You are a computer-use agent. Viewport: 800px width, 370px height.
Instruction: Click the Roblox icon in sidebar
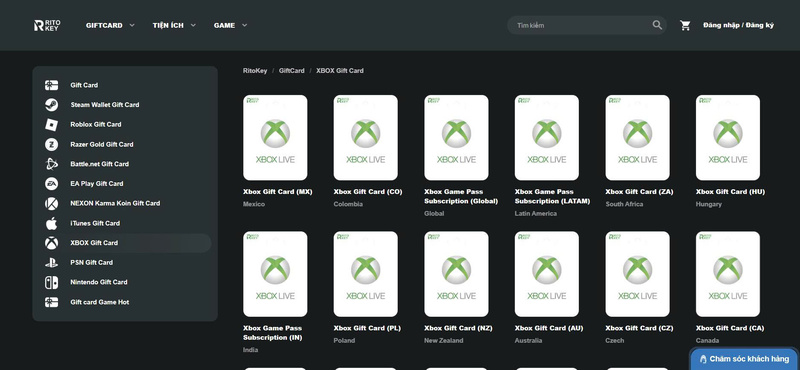51,125
